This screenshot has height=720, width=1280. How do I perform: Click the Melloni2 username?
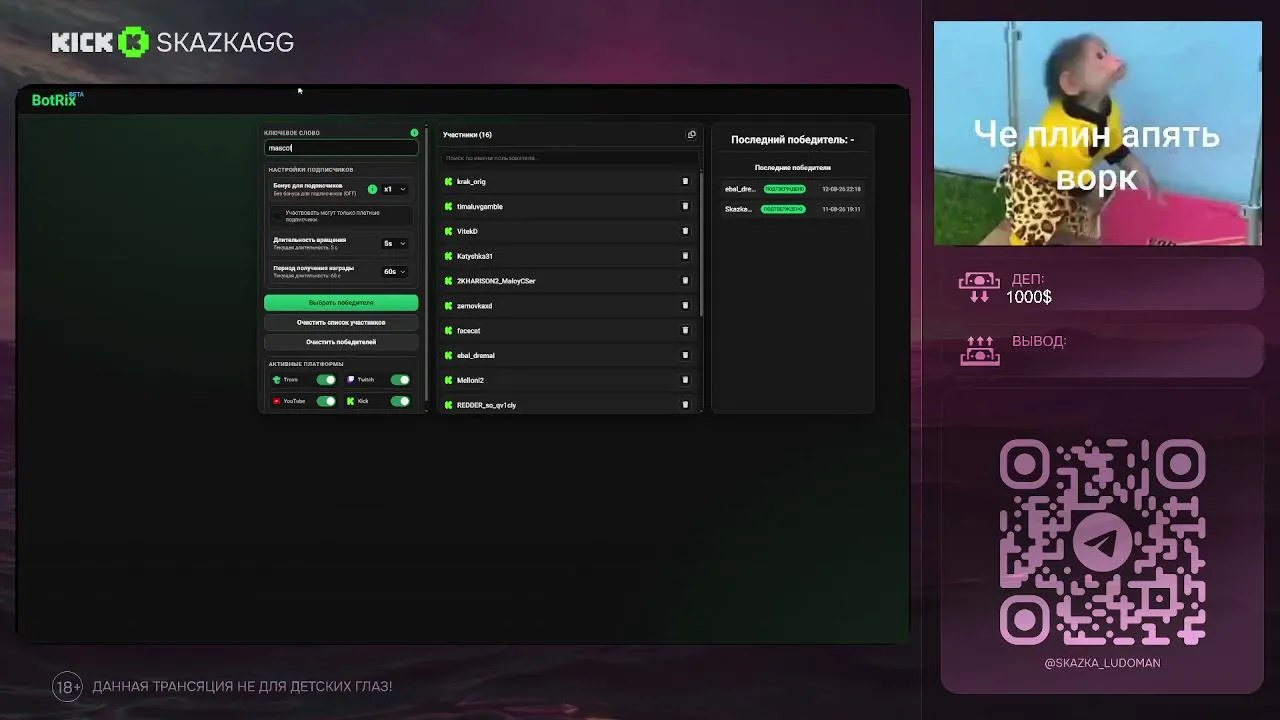[470, 380]
